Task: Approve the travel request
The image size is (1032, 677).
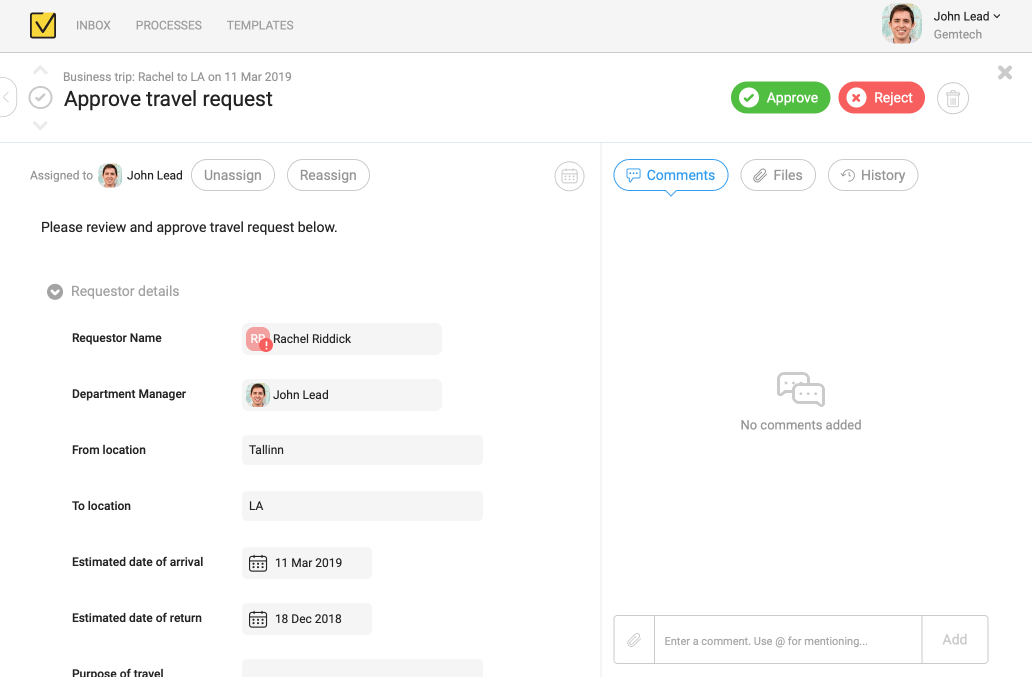Action: 780,98
